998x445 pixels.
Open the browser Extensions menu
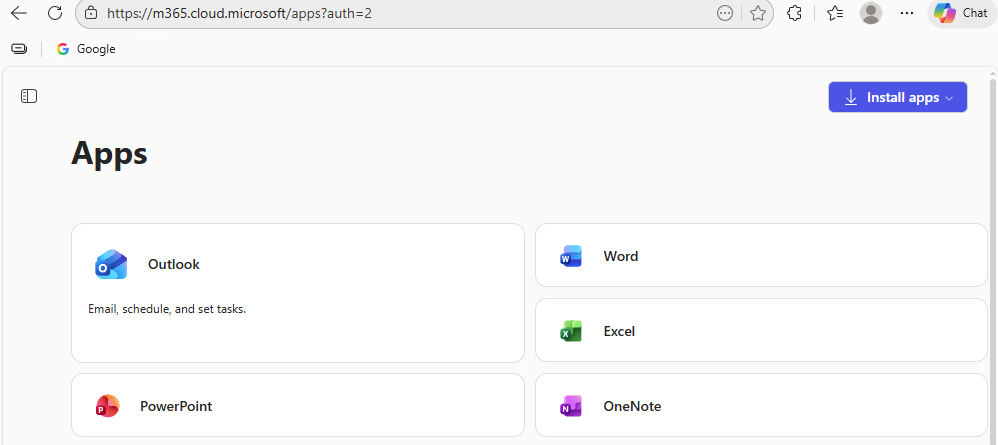[795, 13]
